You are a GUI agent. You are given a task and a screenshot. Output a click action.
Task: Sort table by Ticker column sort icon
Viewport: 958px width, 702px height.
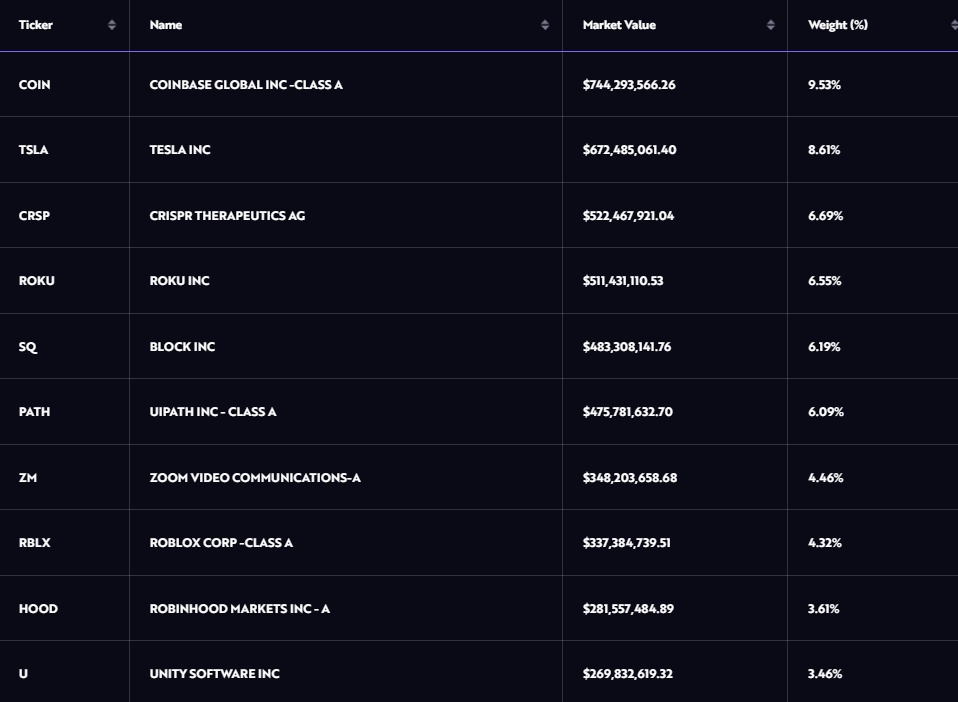[112, 25]
